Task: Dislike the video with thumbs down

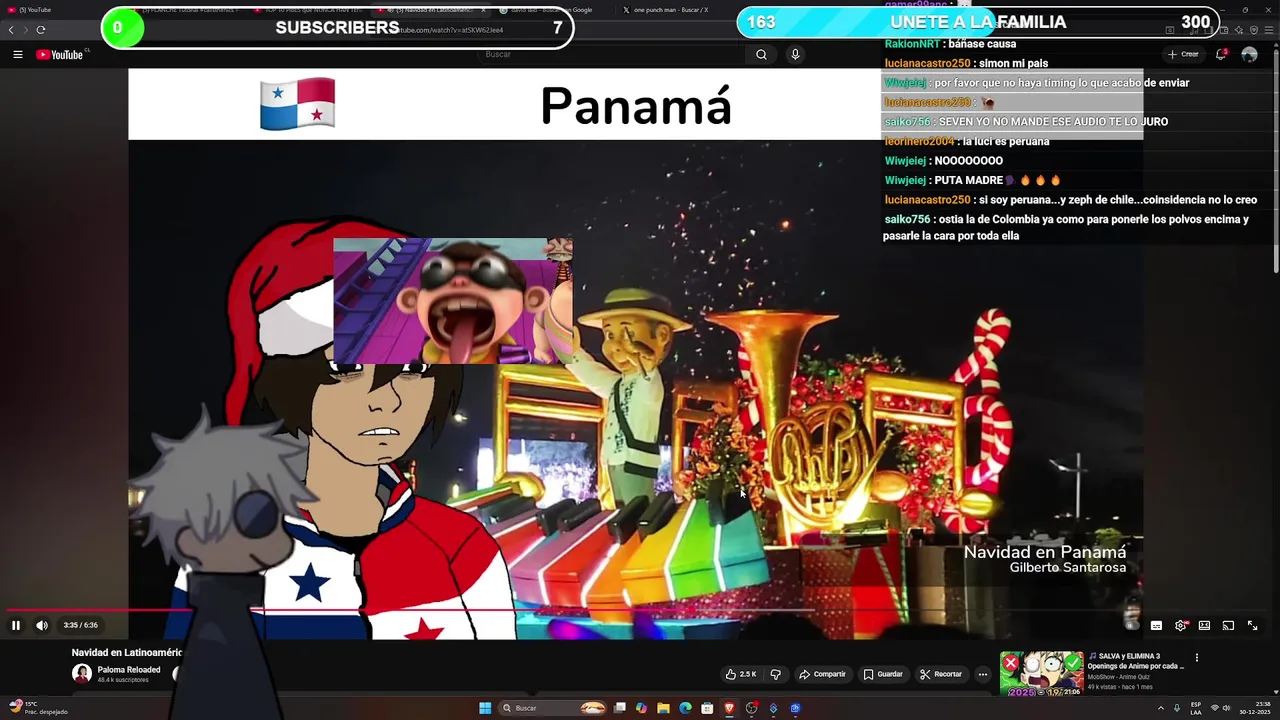Action: (775, 674)
